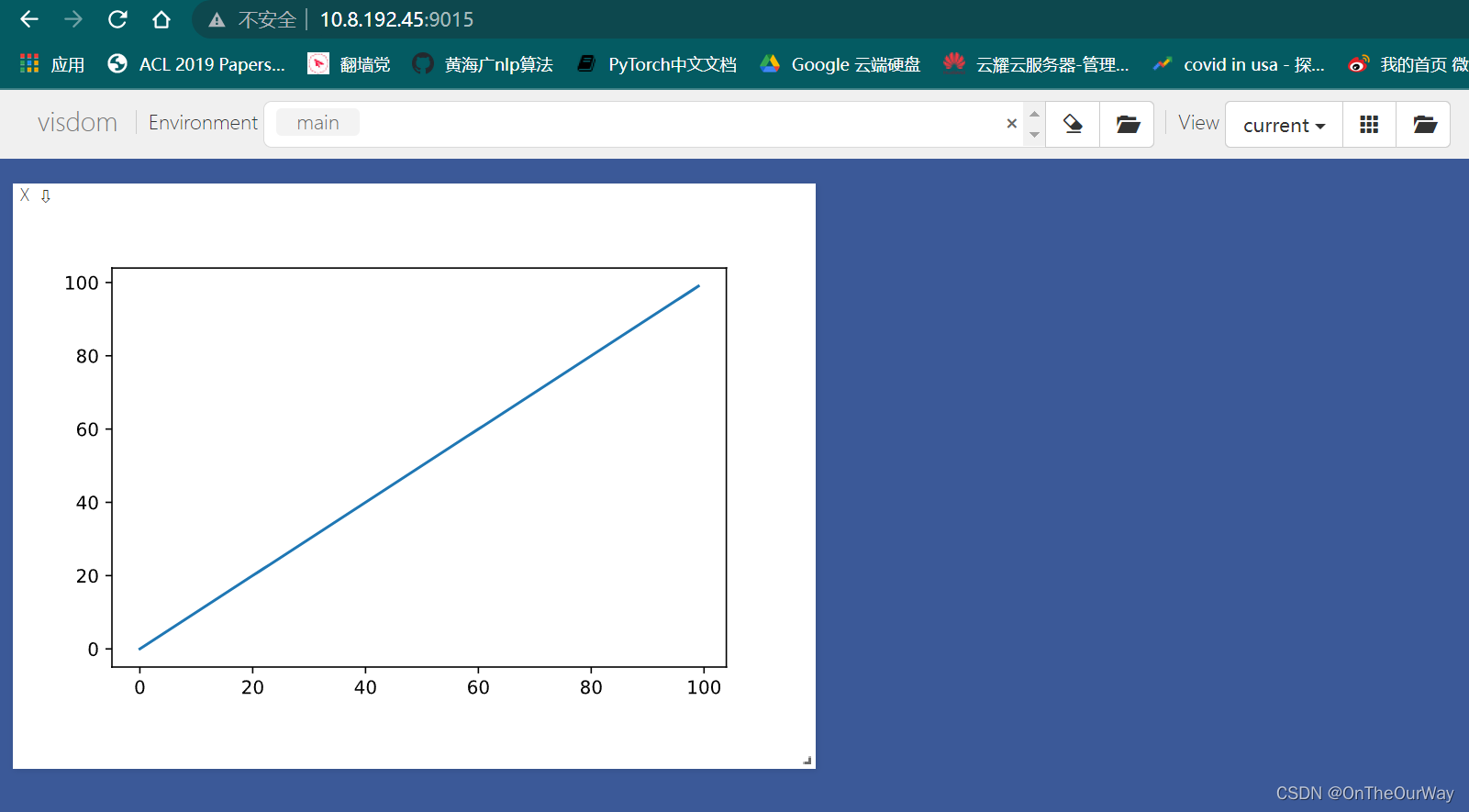This screenshot has width=1469, height=812.
Task: Click the visdom logo text
Action: coord(77,122)
